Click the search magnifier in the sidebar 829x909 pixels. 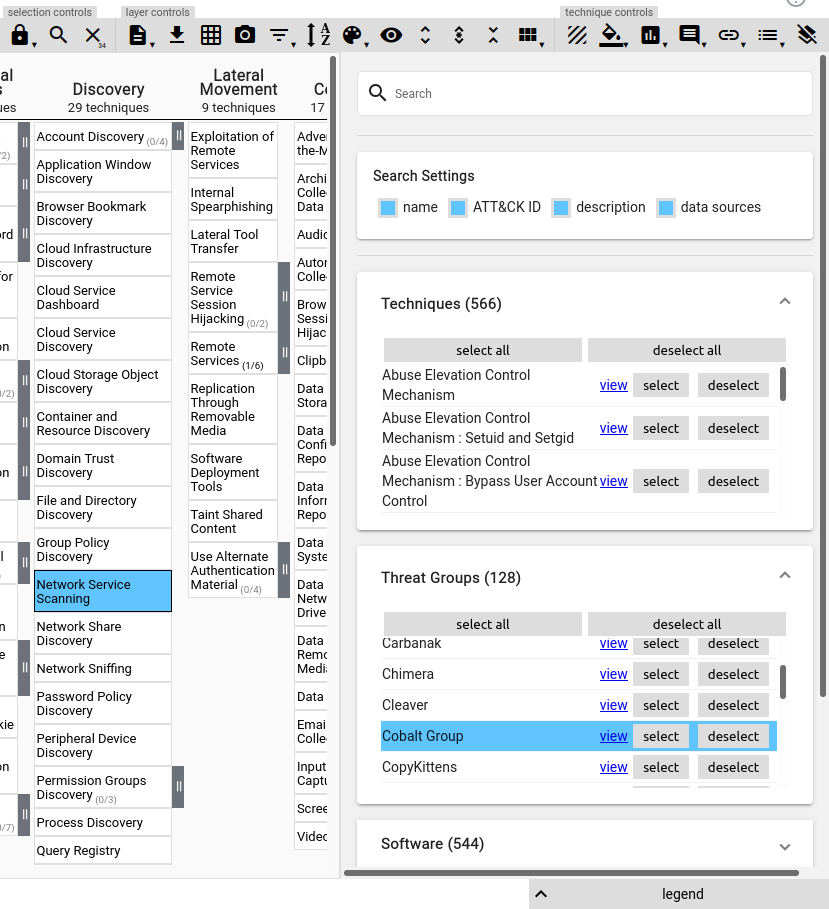click(x=377, y=93)
